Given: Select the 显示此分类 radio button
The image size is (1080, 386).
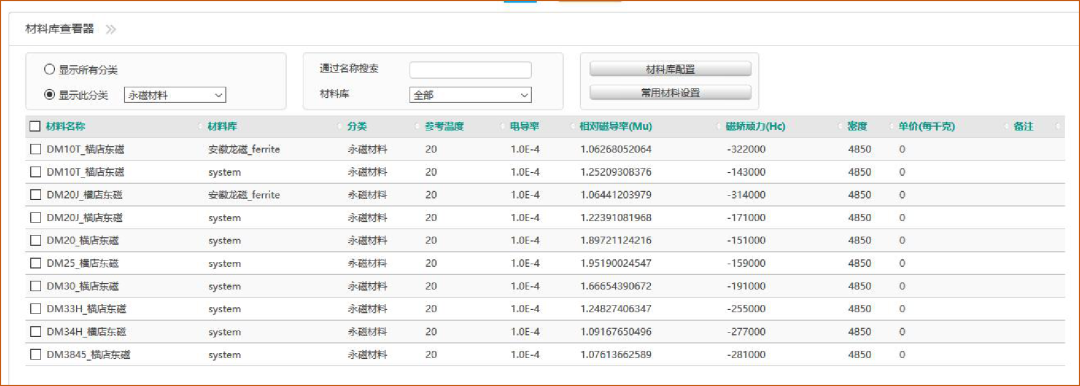Looking at the screenshot, I should tap(49, 95).
